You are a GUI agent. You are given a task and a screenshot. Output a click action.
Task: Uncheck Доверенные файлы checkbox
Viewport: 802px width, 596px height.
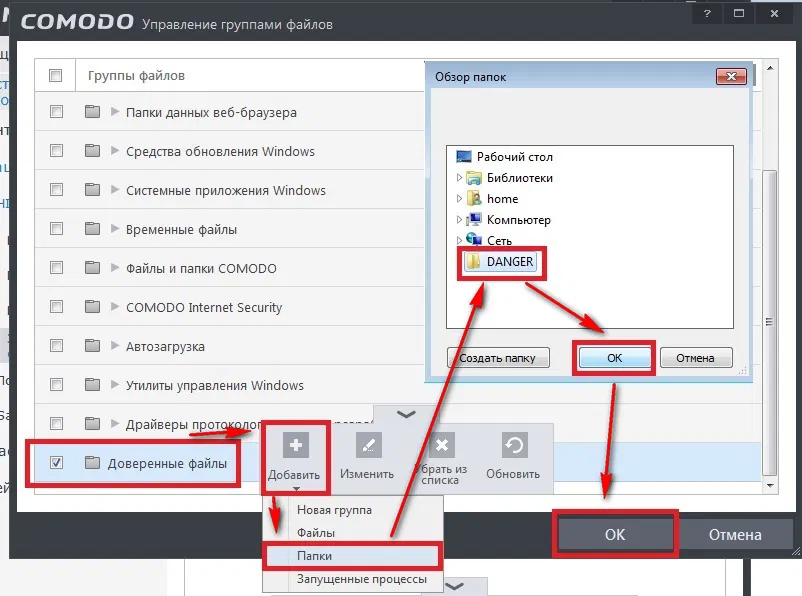[x=56, y=462]
